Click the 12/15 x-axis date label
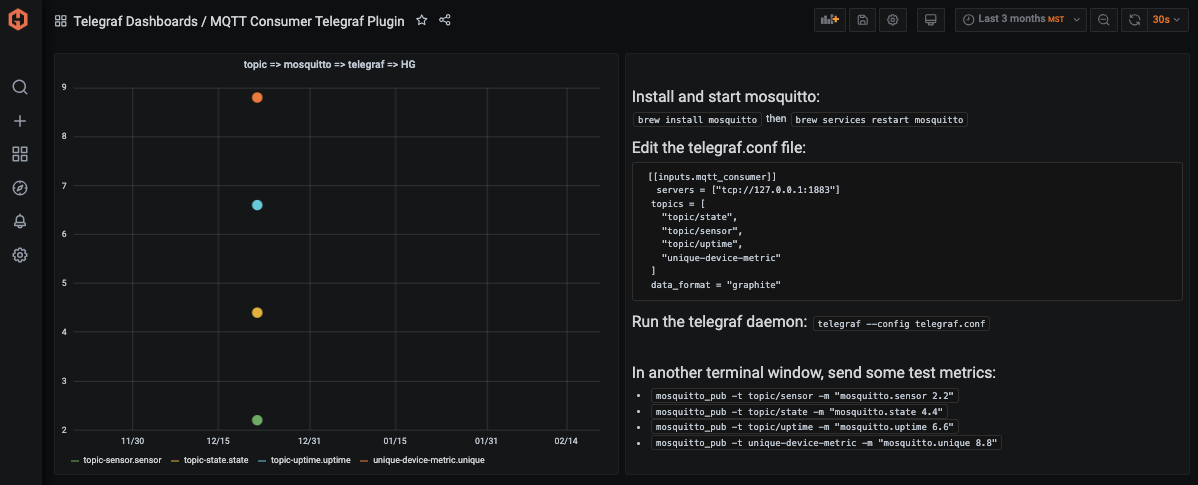The width and height of the screenshot is (1198, 485). click(x=218, y=441)
